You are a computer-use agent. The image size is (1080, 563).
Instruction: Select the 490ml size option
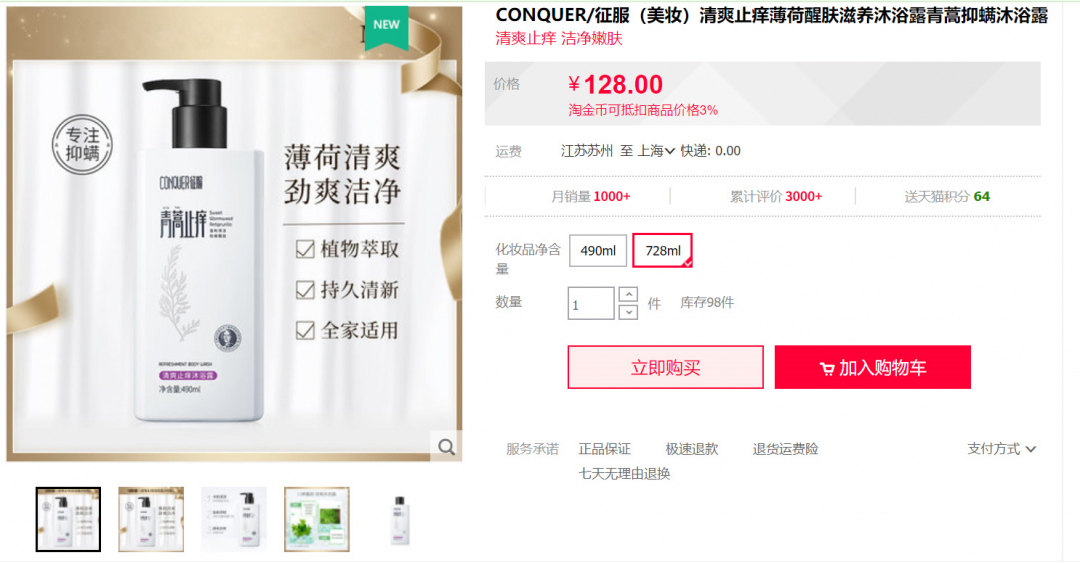[598, 251]
